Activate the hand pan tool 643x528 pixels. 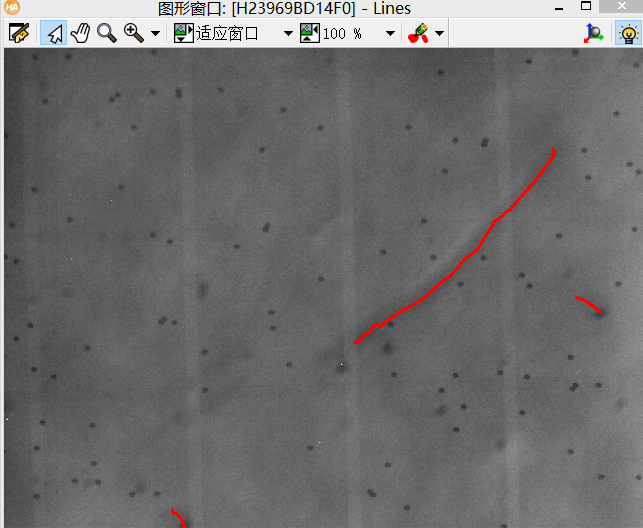(x=81, y=33)
